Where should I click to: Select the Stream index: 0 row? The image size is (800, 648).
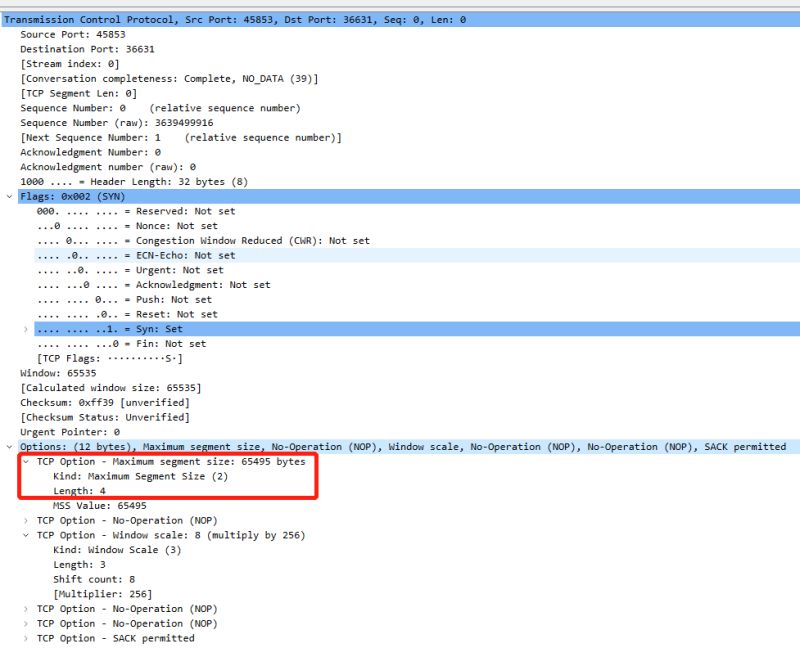pos(70,64)
